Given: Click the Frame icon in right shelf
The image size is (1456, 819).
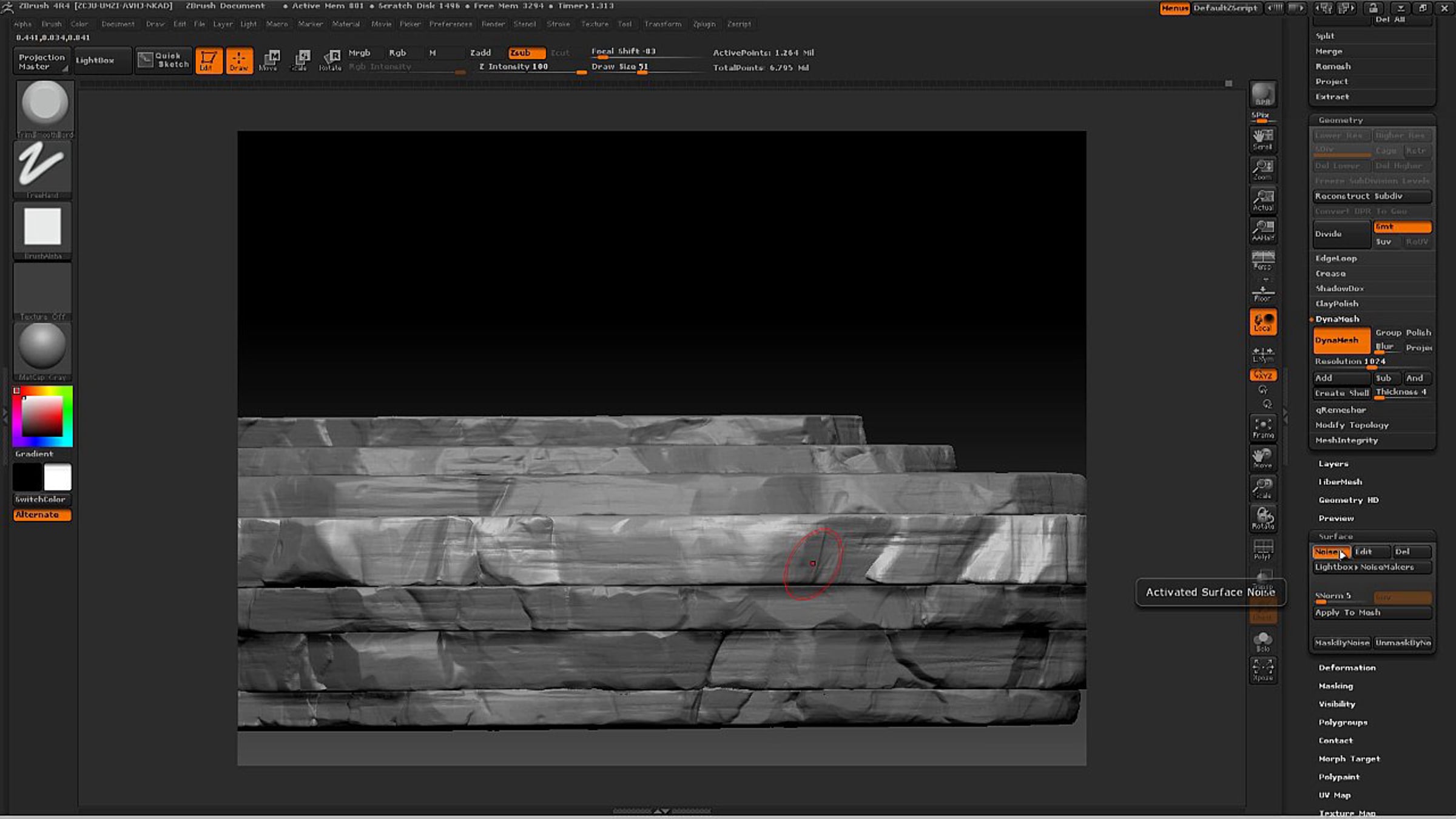Looking at the screenshot, I should click(1263, 427).
